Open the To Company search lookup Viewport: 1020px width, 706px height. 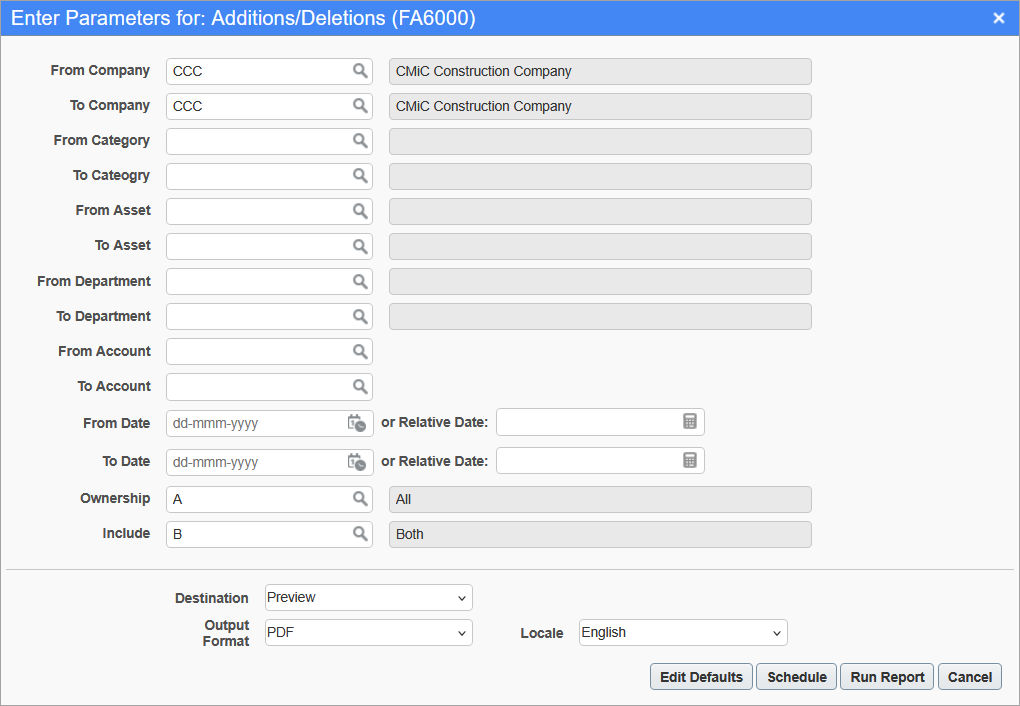click(x=359, y=106)
